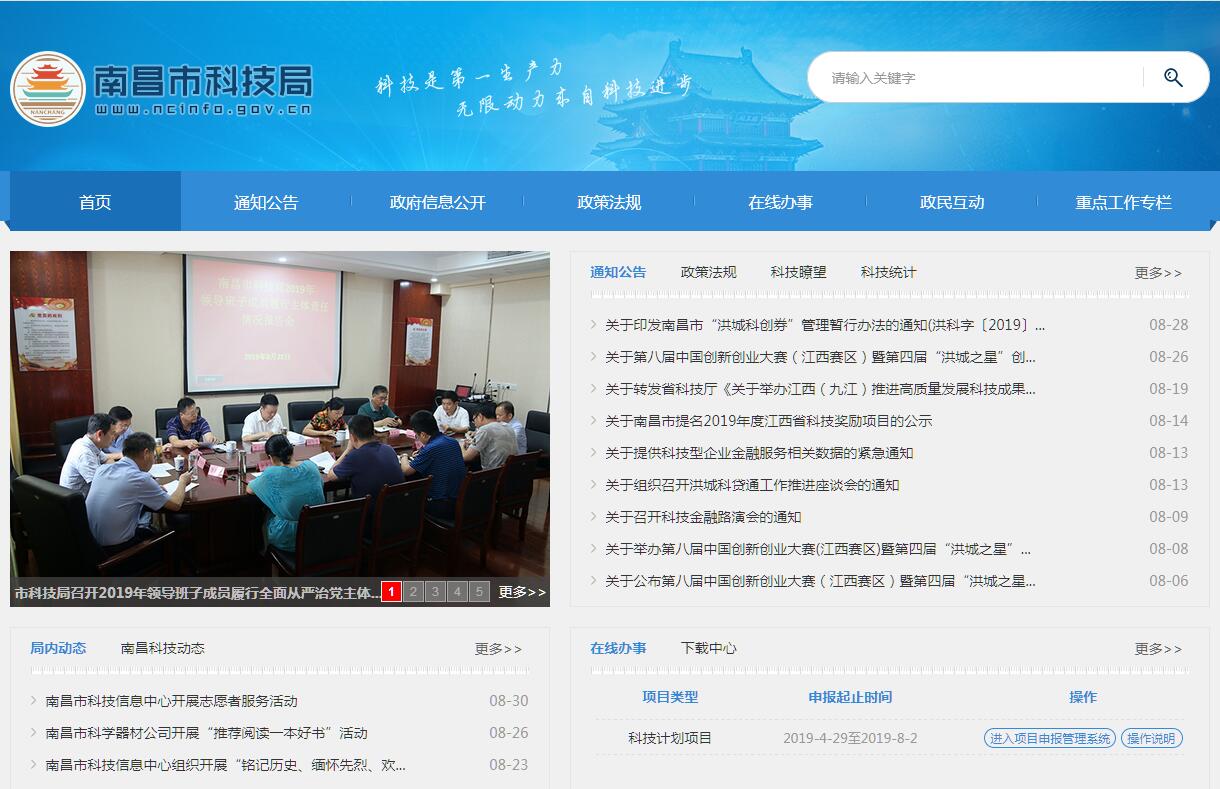Viewport: 1220px width, 789px height.
Task: Open 政府信息公开 in the navigation bar
Action: tap(438, 202)
